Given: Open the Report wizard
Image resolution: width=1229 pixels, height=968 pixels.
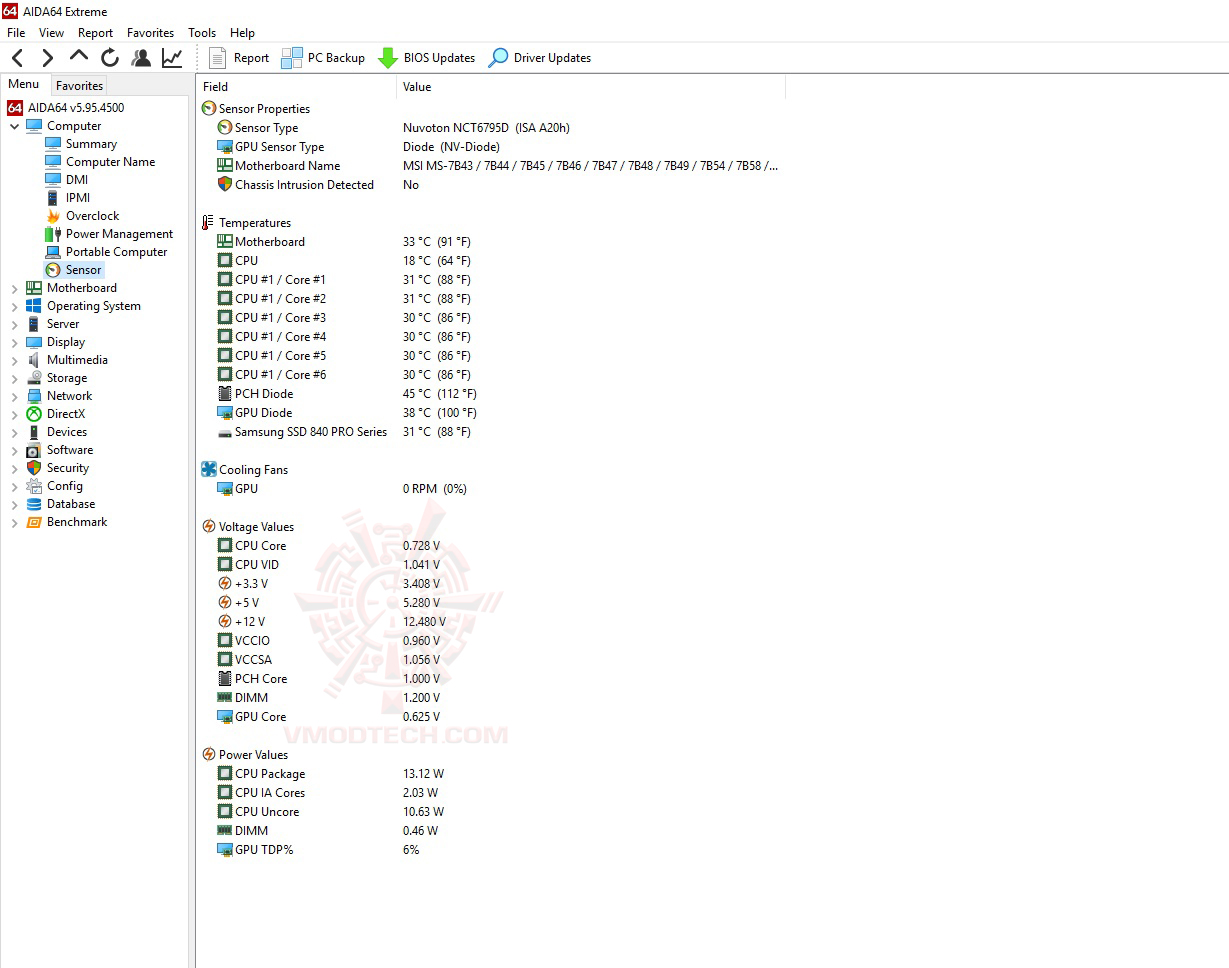Looking at the screenshot, I should pos(239,58).
